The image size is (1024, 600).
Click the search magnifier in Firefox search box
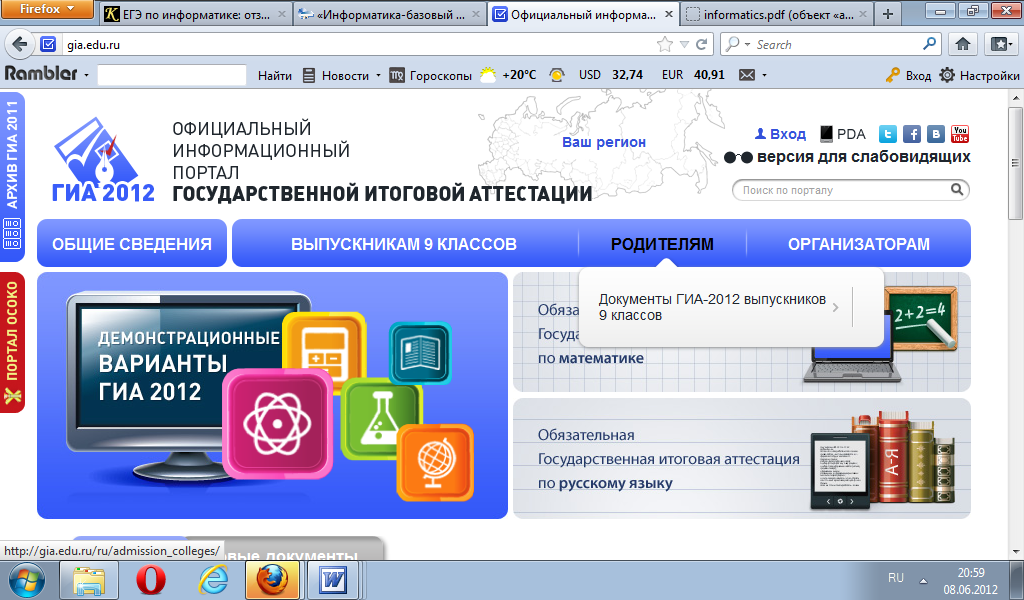click(x=929, y=44)
